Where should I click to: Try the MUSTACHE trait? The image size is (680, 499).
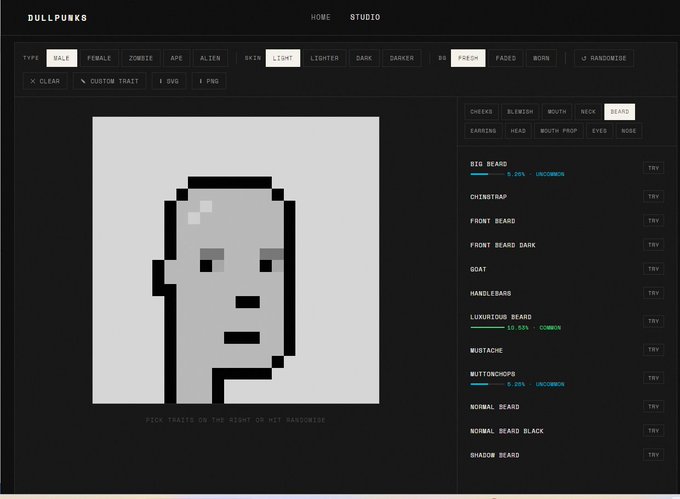(653, 350)
